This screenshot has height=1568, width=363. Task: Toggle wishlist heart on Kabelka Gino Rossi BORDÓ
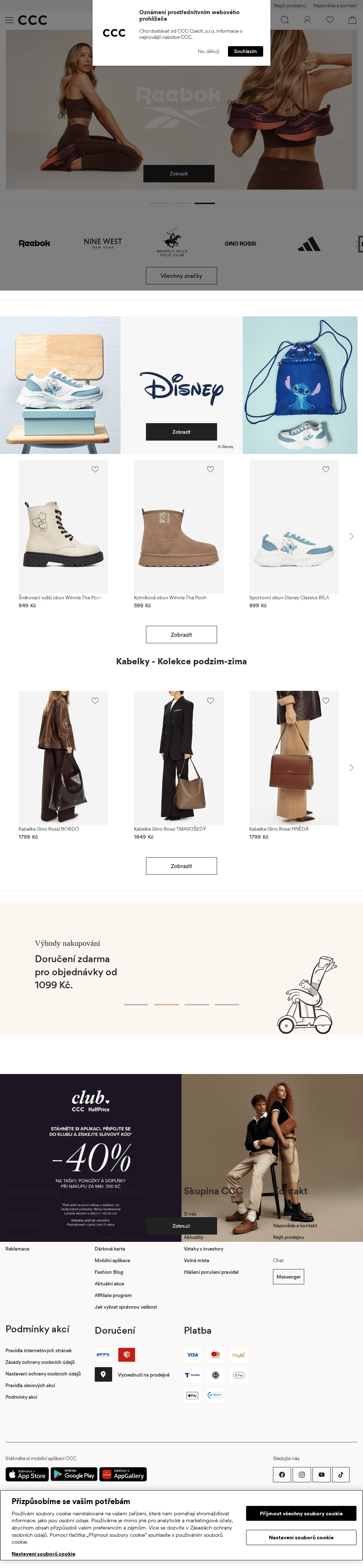click(95, 701)
